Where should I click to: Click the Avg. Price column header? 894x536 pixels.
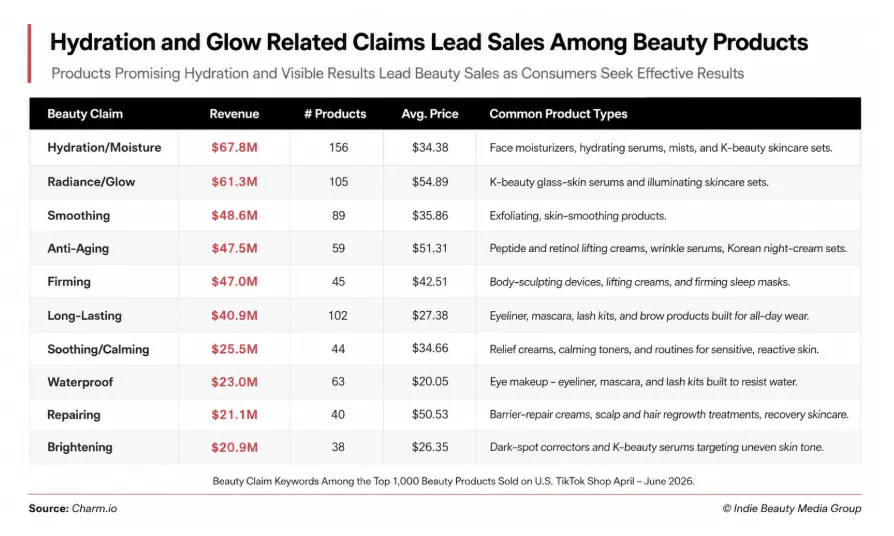coord(430,114)
